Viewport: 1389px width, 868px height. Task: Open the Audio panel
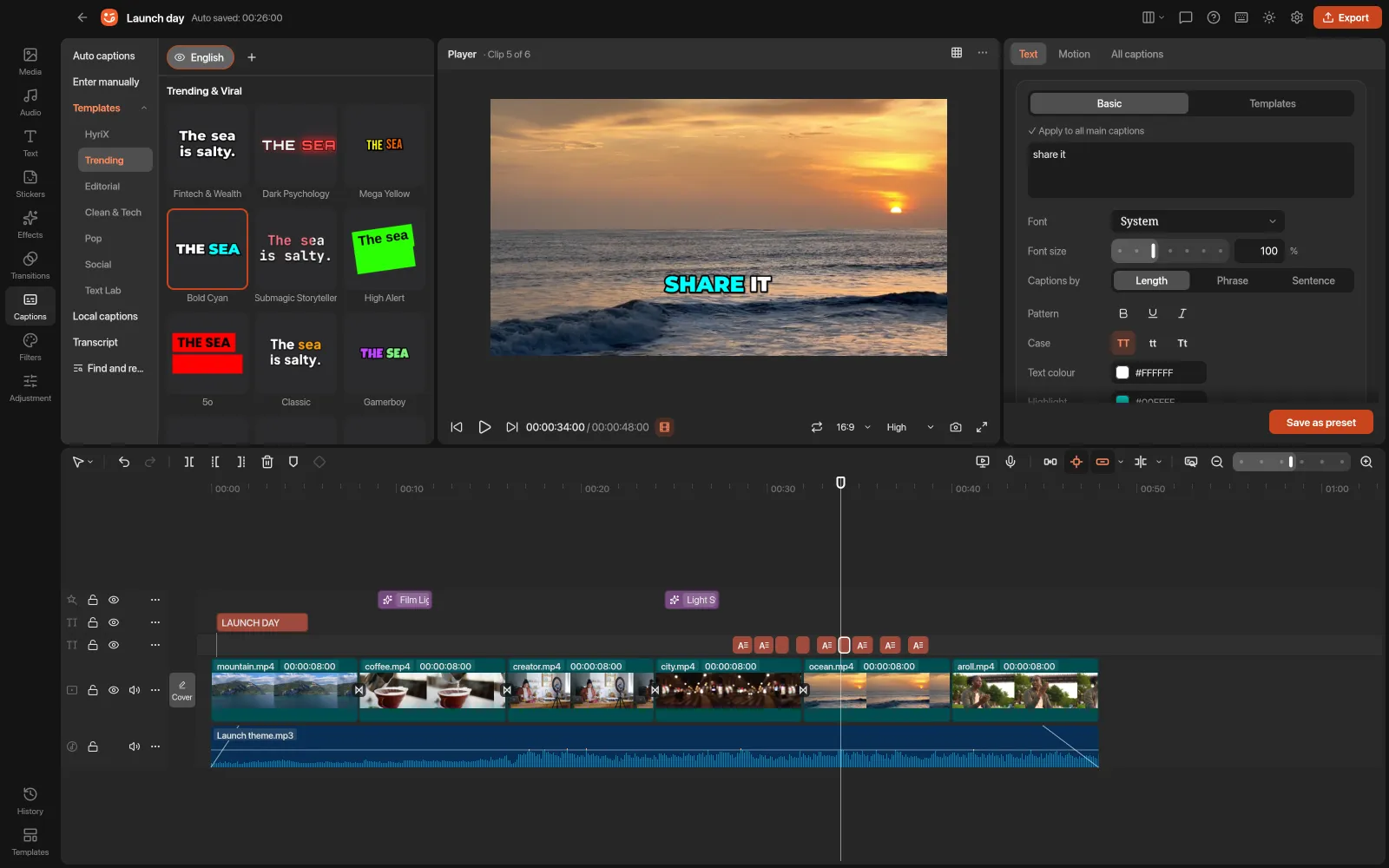point(30,102)
